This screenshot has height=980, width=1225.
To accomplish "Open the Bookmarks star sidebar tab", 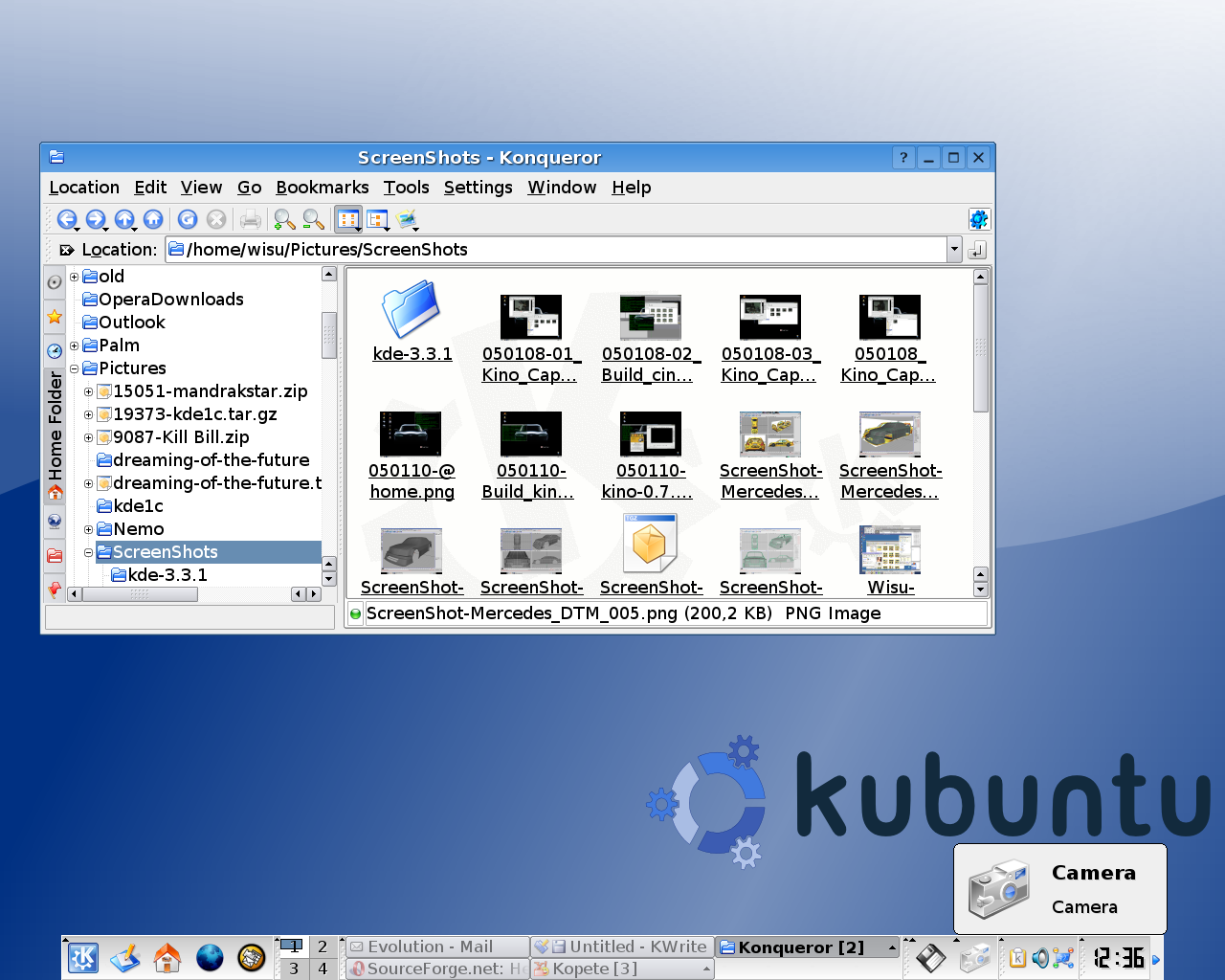I will click(x=55, y=317).
